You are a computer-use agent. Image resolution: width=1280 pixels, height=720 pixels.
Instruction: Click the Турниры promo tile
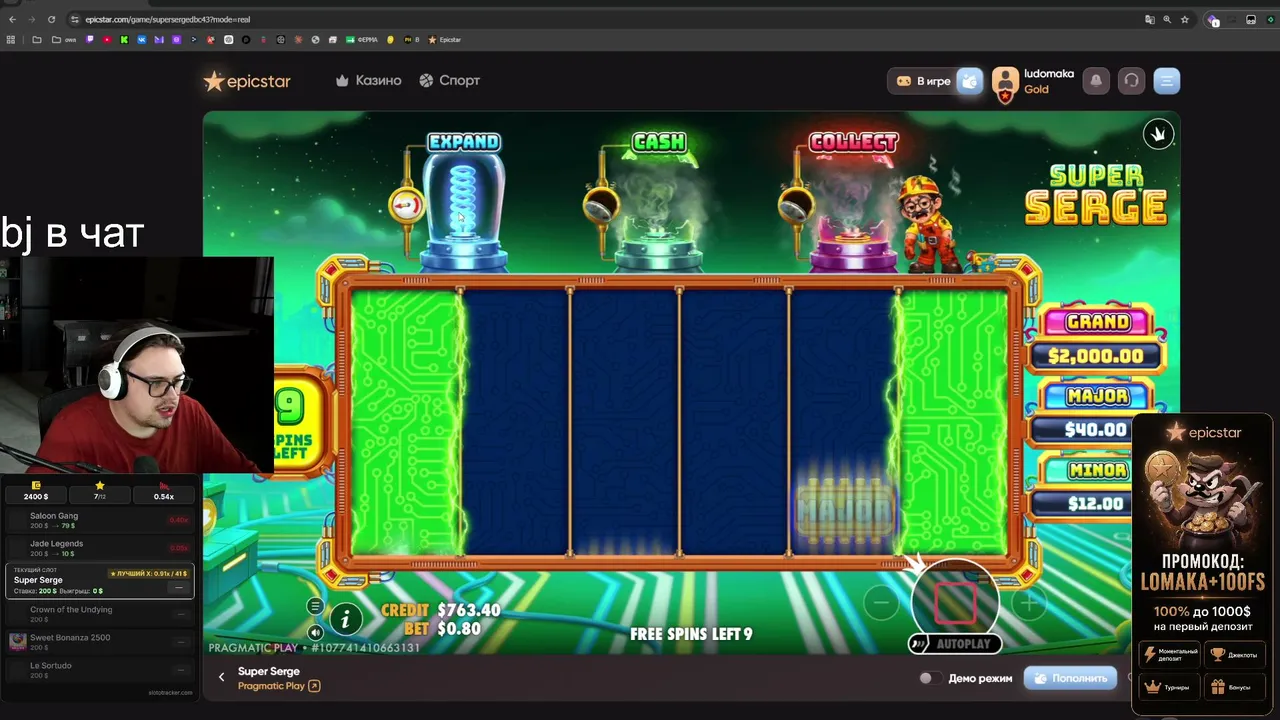click(x=1170, y=687)
